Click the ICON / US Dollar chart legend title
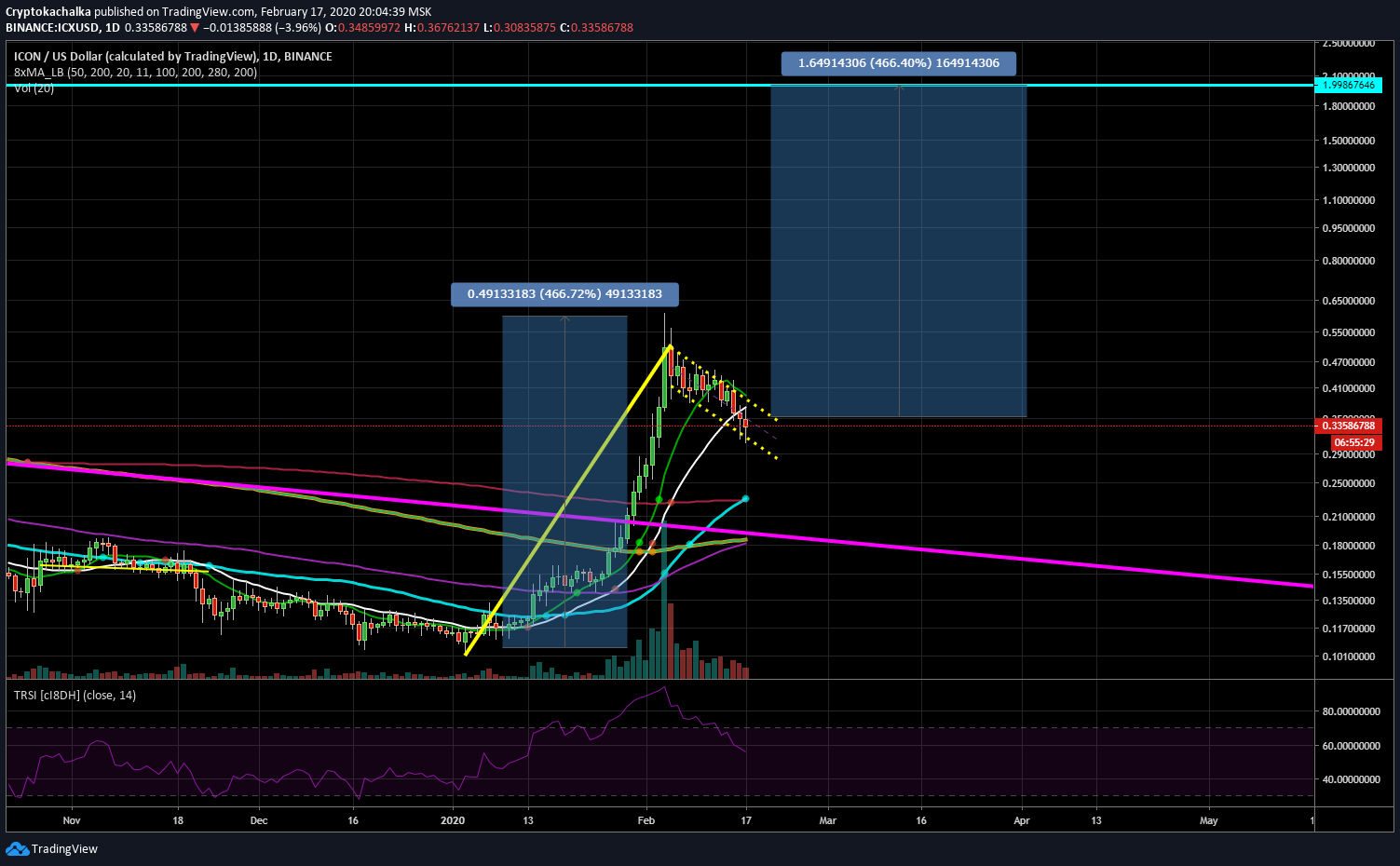1400x866 pixels. tap(173, 57)
